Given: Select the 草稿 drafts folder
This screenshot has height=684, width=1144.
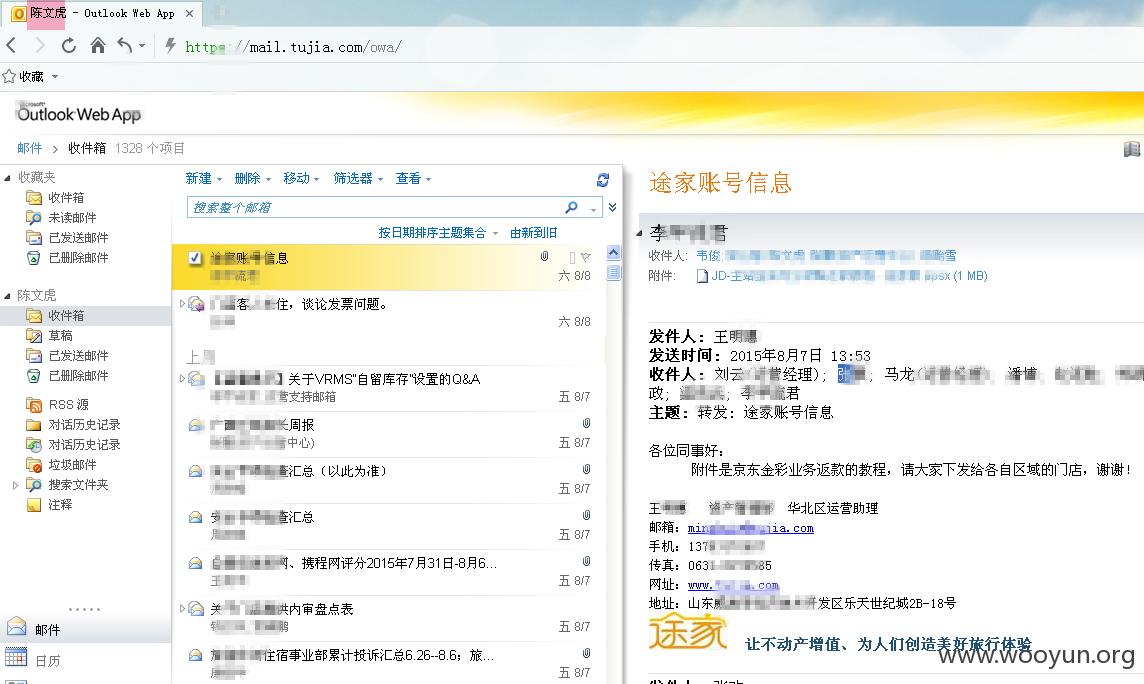Looking at the screenshot, I should point(60,335).
